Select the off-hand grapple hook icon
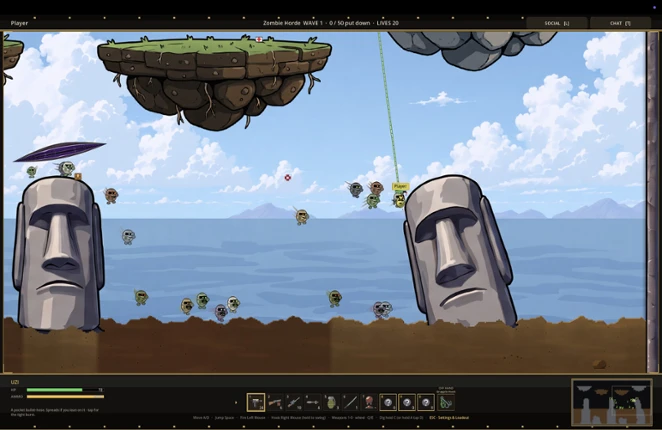Screen dimensions: 662x430 tap(445, 402)
